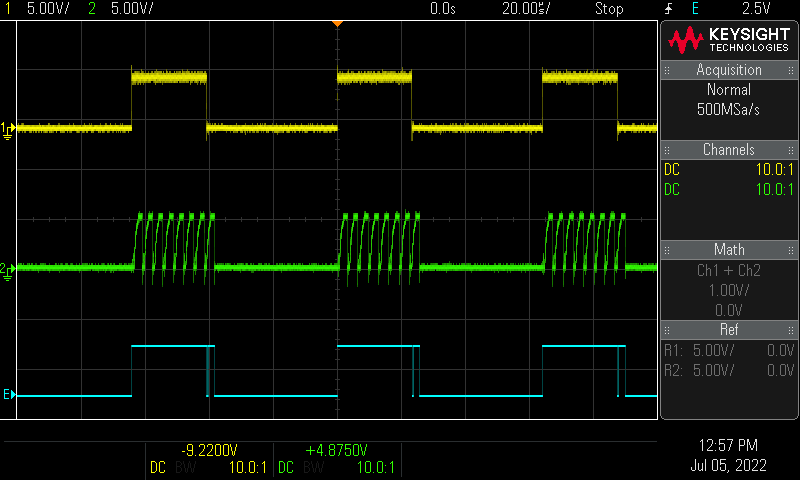This screenshot has height=480, width=800.
Task: Click the channel 2 5.00V/ scale
Action: click(132, 9)
